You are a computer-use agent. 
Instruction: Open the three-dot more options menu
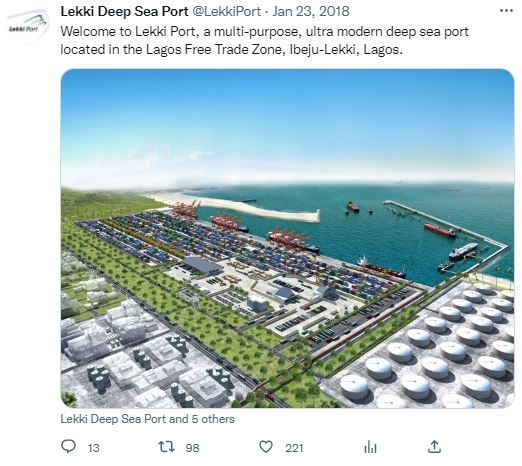click(x=506, y=11)
